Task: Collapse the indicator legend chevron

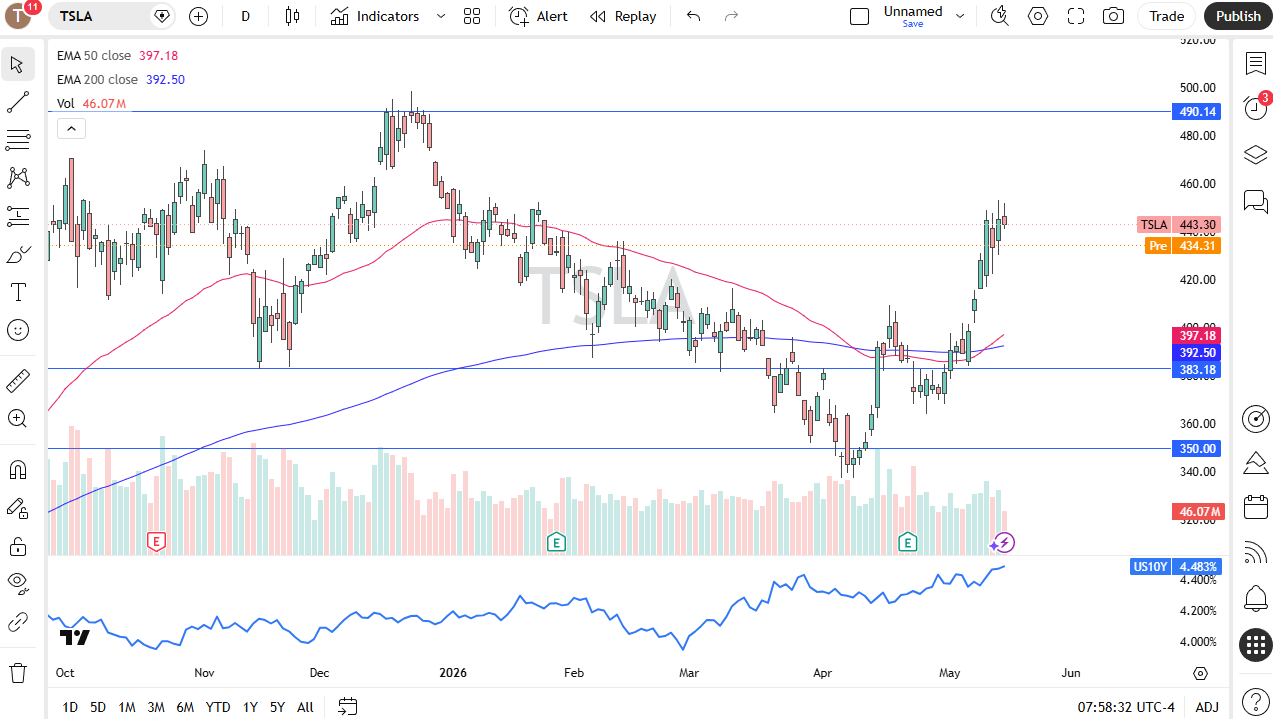Action: (71, 128)
